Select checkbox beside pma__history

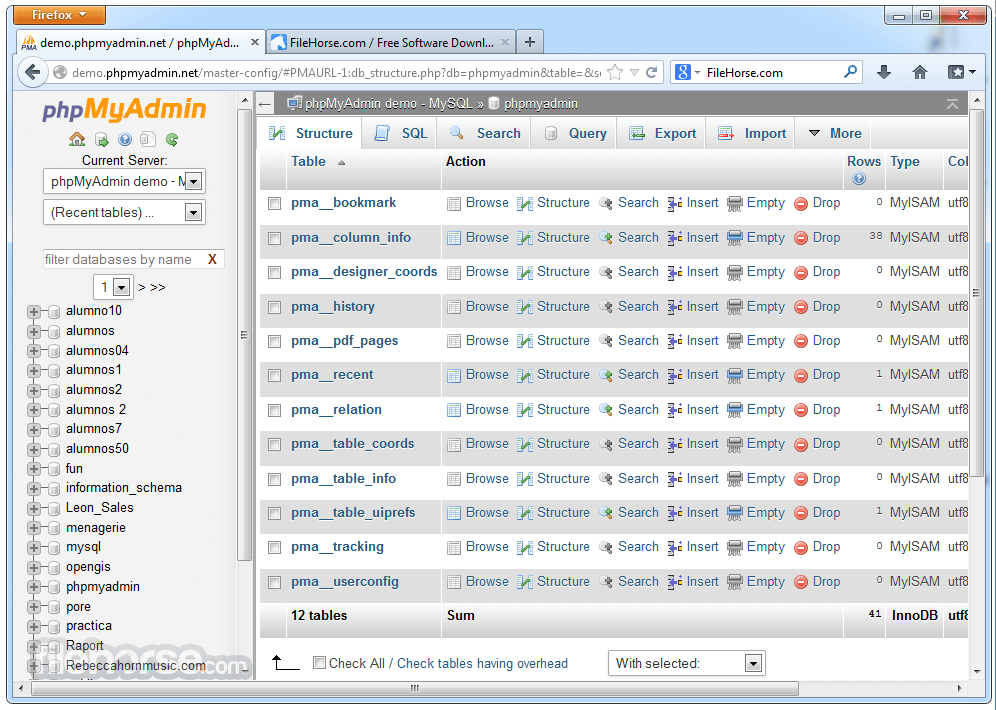point(274,307)
